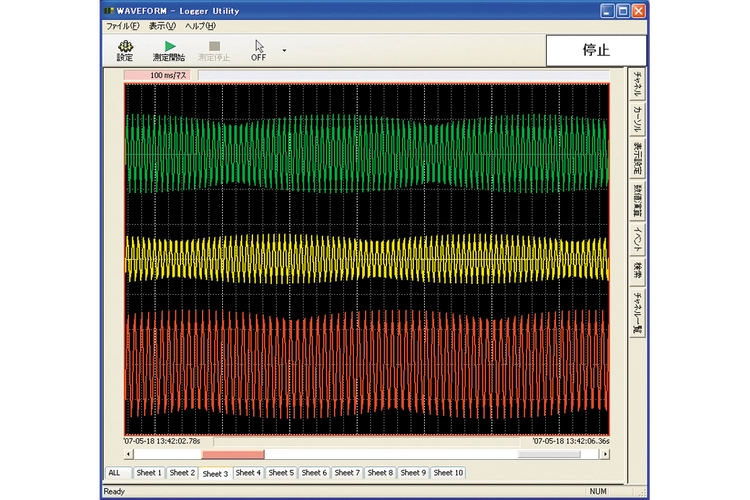Viewport: 750px width, 500px height.
Task: Click the left arrow of the horizontal scrollbar
Action: tap(129, 454)
